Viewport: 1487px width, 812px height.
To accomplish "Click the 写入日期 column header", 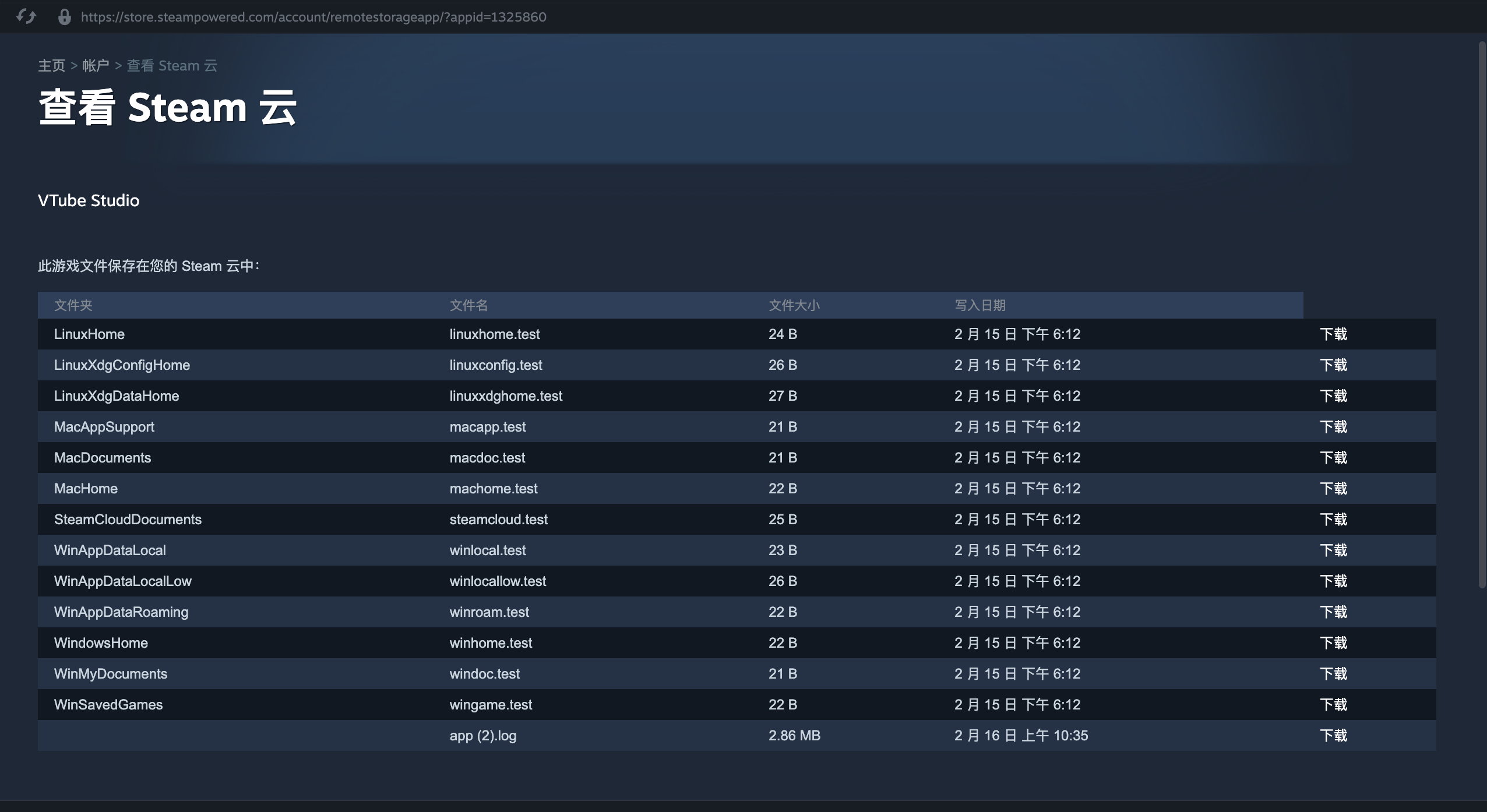I will coord(980,305).
